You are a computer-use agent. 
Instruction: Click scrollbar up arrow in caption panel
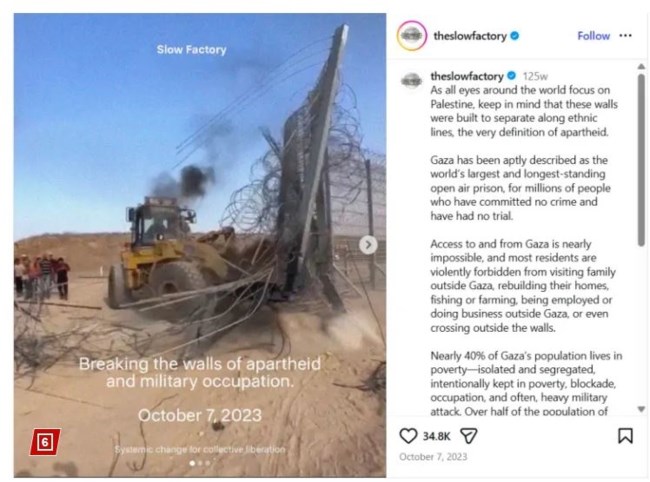[641, 66]
